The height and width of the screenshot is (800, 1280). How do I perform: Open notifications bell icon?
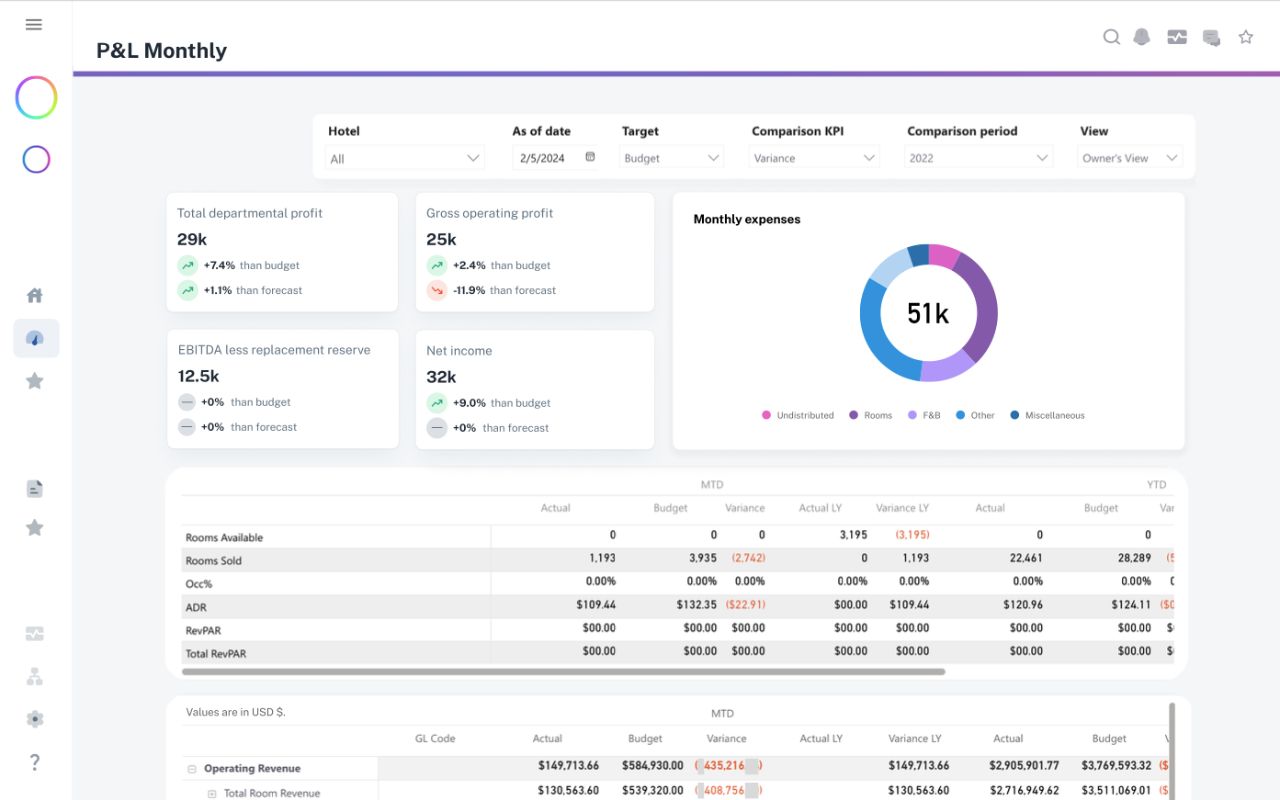pos(1142,37)
